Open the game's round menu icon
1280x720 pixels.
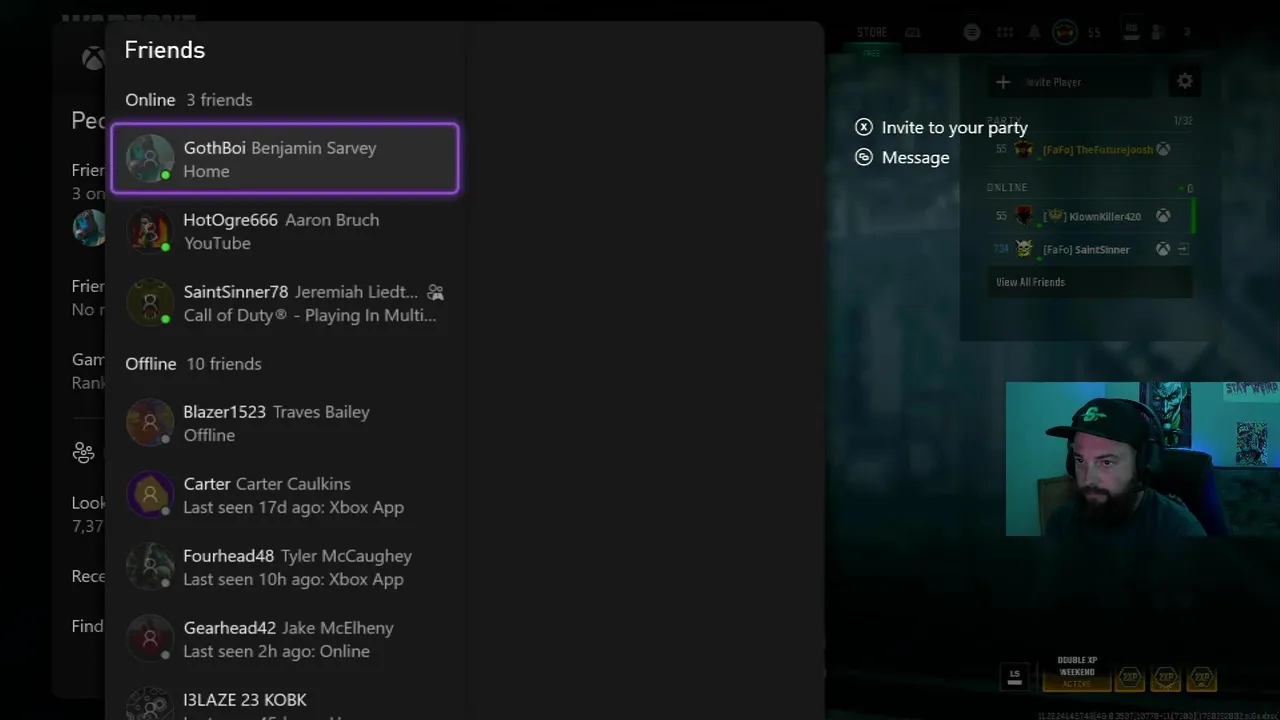coord(971,32)
